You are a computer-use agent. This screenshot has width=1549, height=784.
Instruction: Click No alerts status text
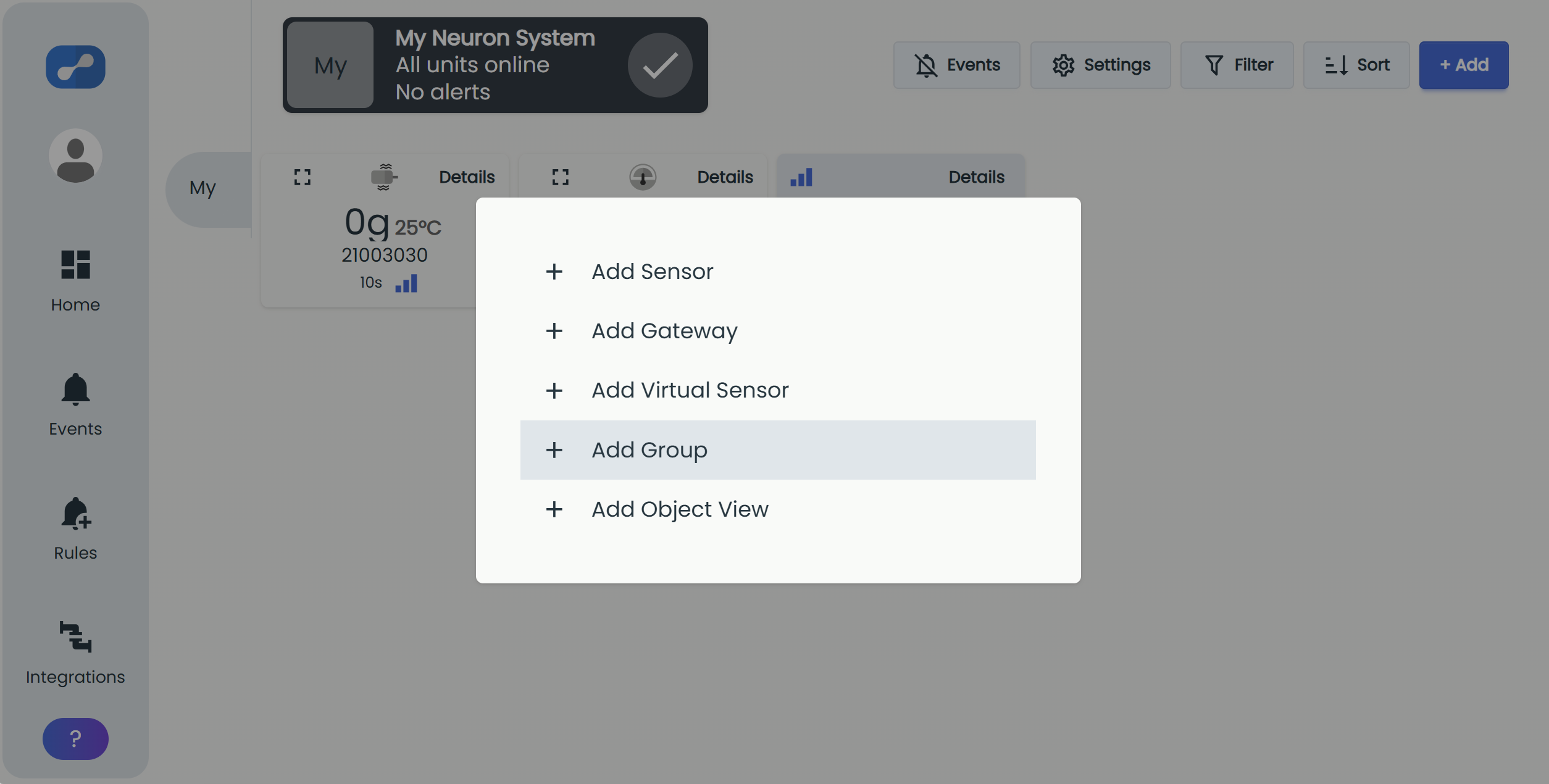tap(443, 92)
